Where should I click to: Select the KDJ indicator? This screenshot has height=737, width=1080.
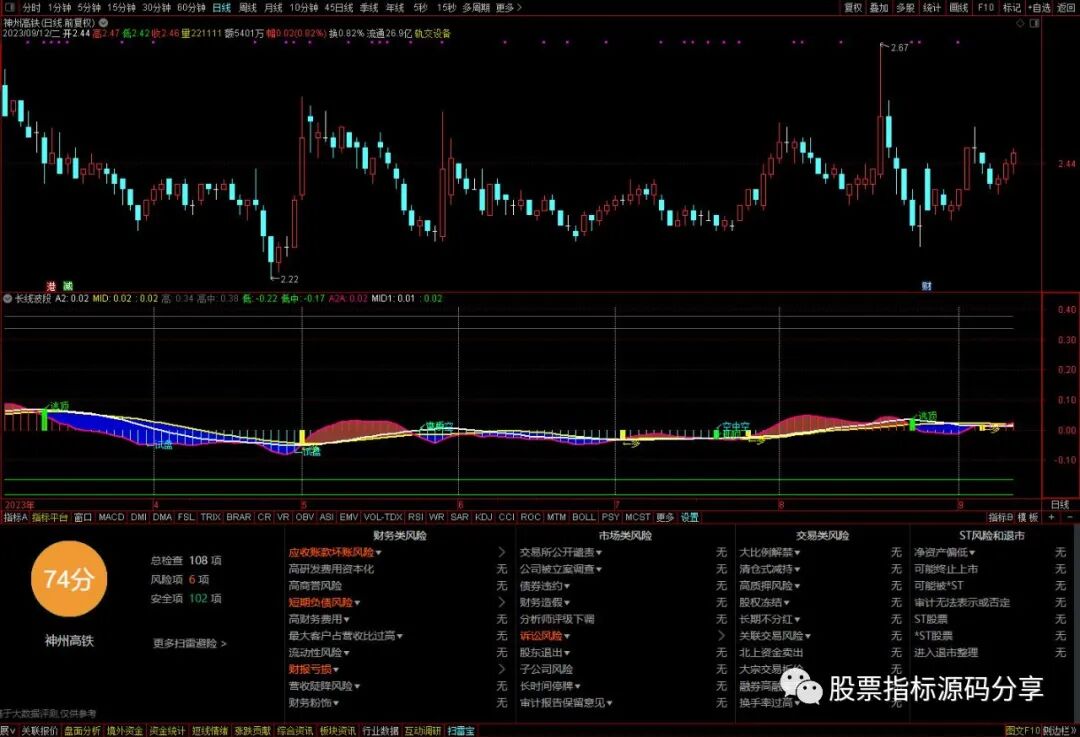[484, 517]
